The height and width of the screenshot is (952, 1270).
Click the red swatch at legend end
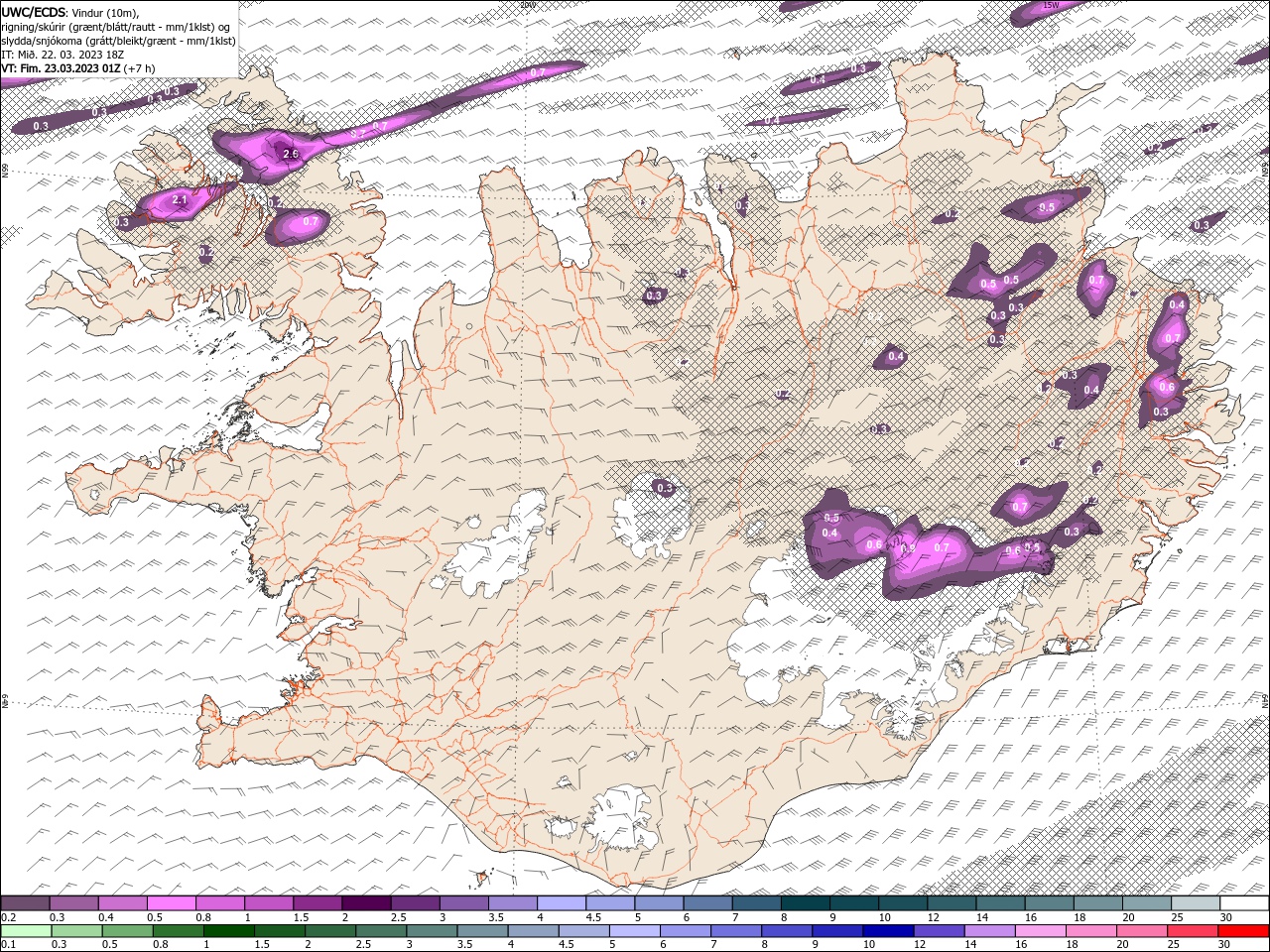[x=1244, y=931]
